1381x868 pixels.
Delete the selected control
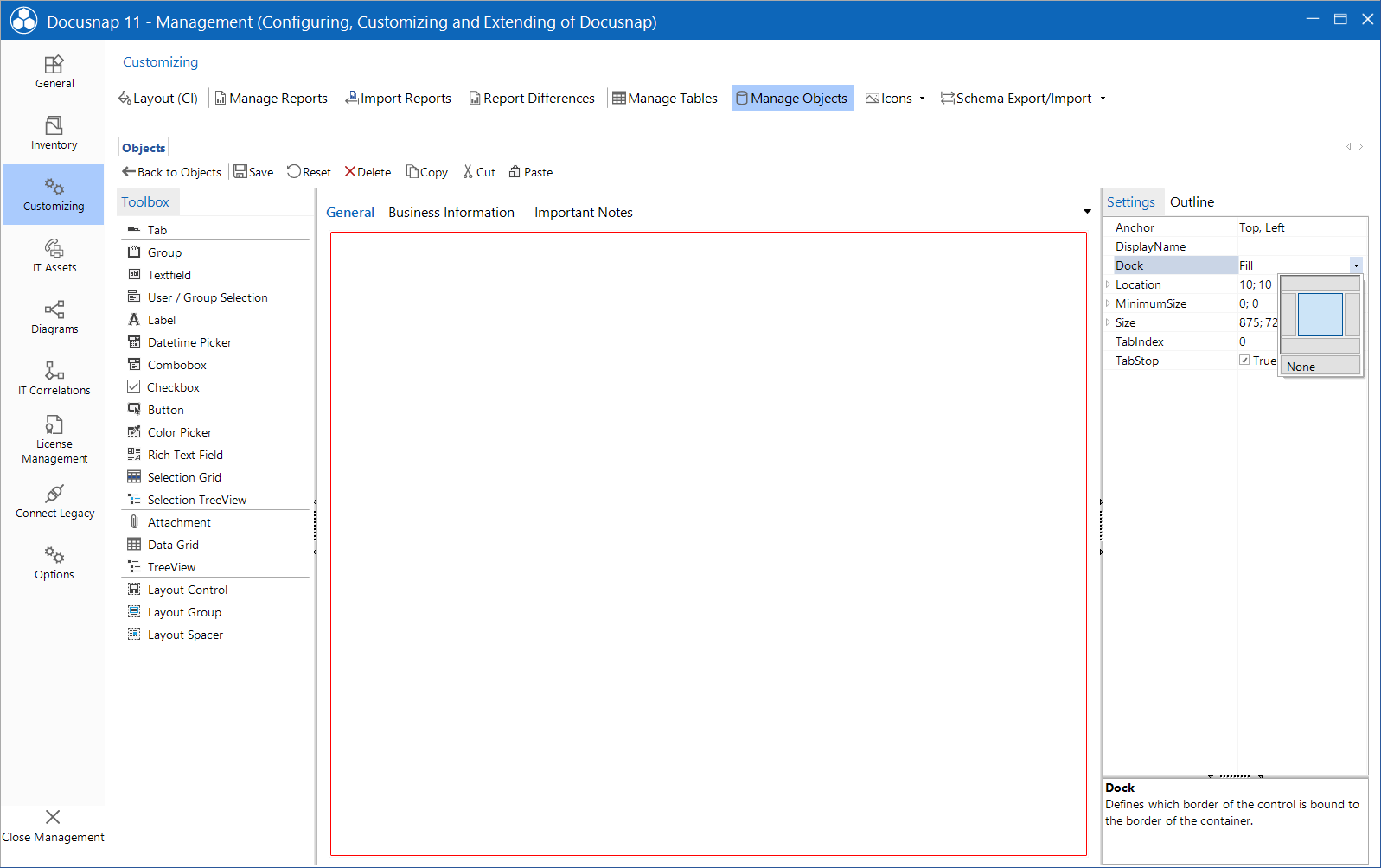coord(368,172)
